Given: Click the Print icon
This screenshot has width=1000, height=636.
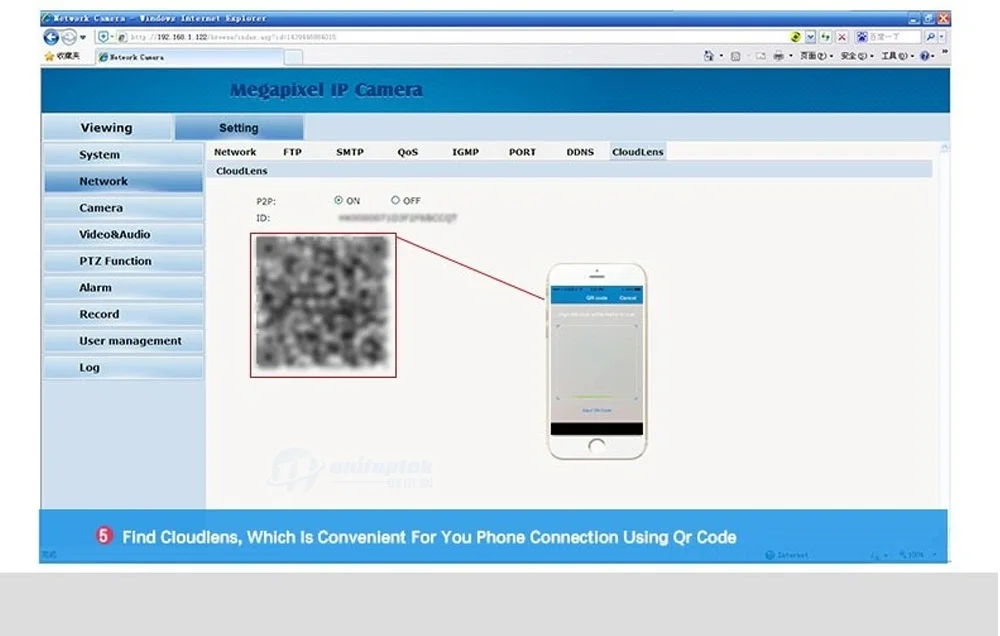Looking at the screenshot, I should pyautogui.click(x=778, y=56).
